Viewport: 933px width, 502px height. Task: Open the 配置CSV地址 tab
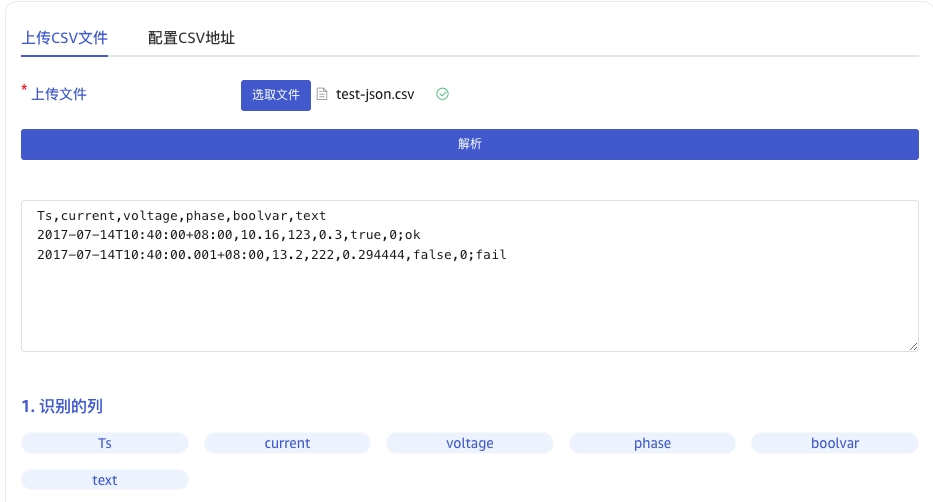(x=191, y=38)
